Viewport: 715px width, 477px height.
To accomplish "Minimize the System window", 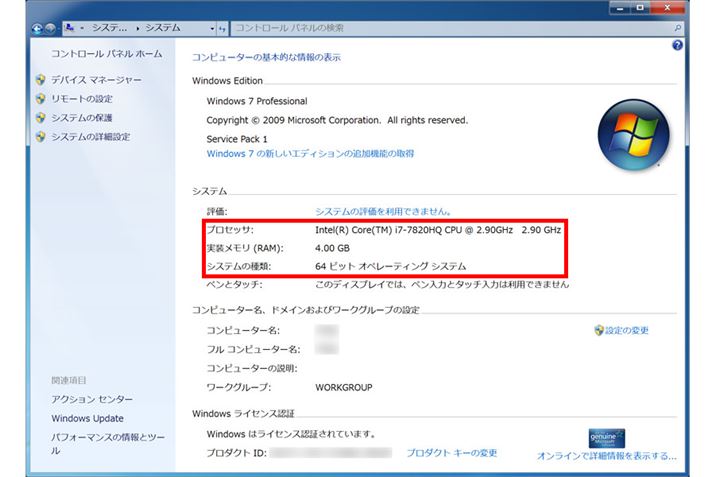I will [x=620, y=8].
